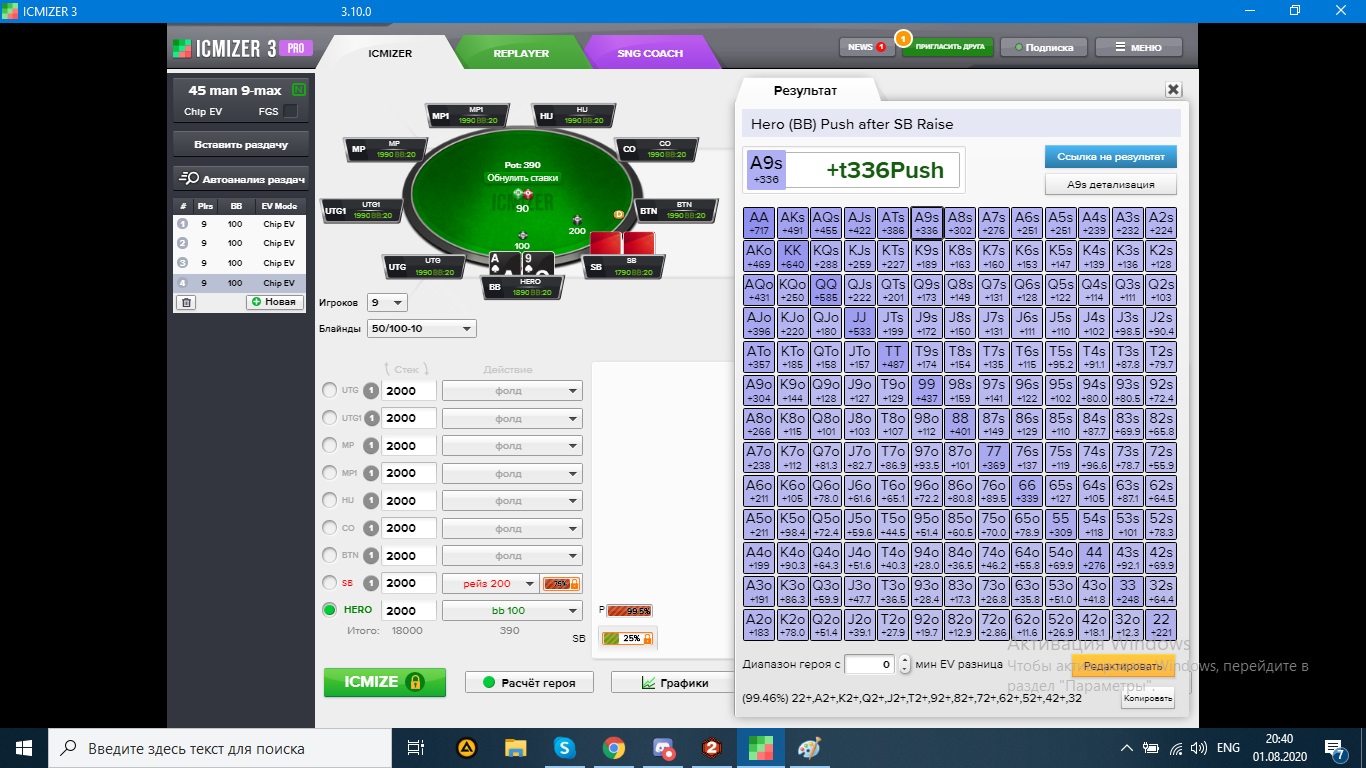
Task: Adjust P 99.5% range bar
Action: tap(630, 610)
